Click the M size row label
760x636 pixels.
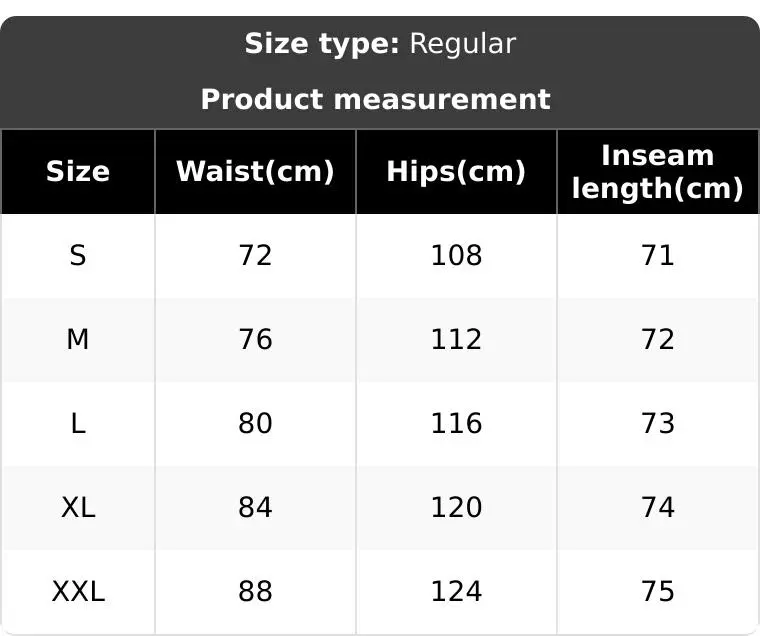78,340
